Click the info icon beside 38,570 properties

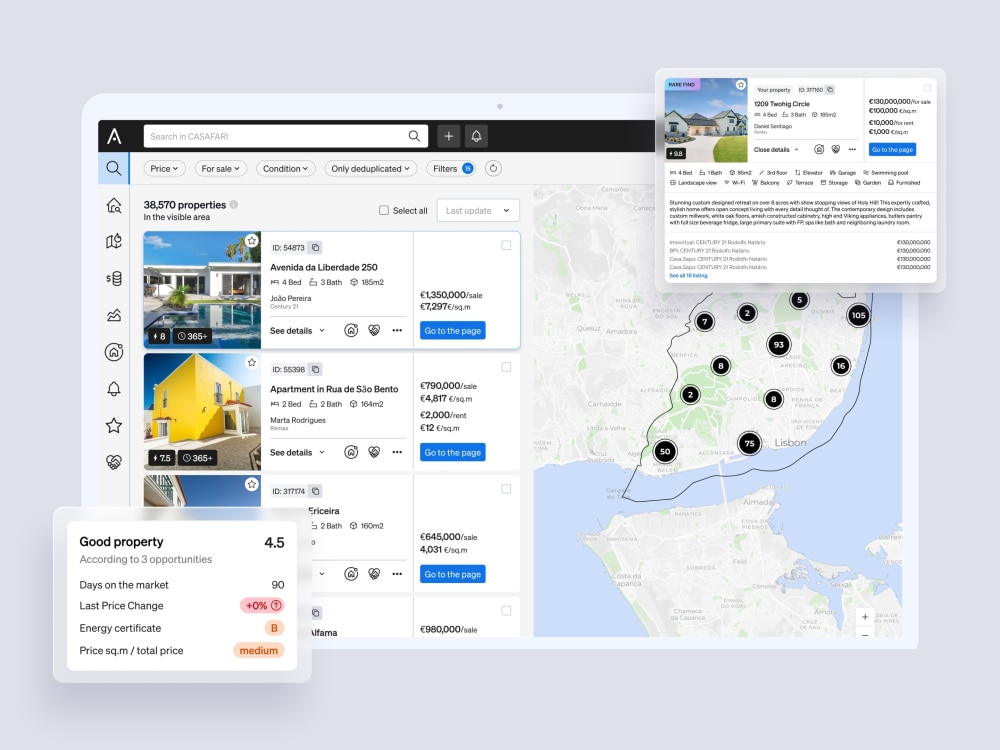[234, 205]
